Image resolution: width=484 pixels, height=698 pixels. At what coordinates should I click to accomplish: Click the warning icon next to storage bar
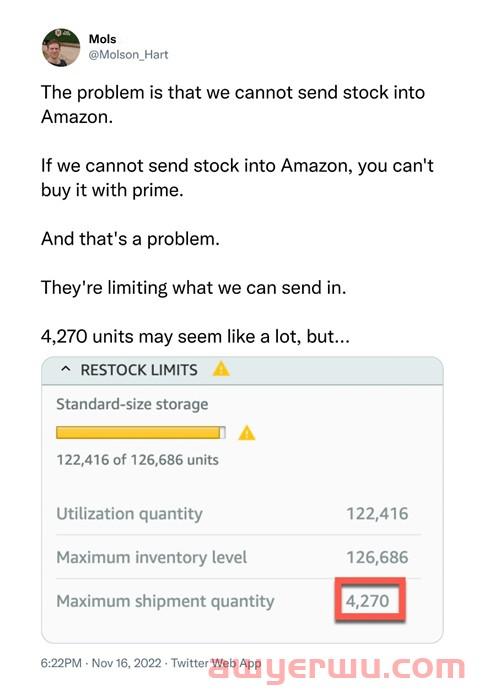[247, 432]
